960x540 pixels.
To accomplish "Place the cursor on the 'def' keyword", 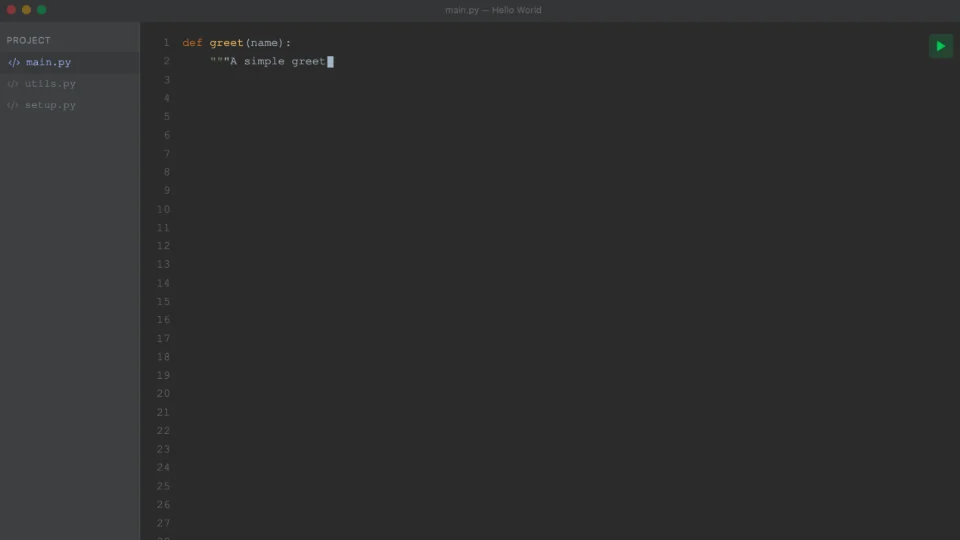I will point(192,43).
